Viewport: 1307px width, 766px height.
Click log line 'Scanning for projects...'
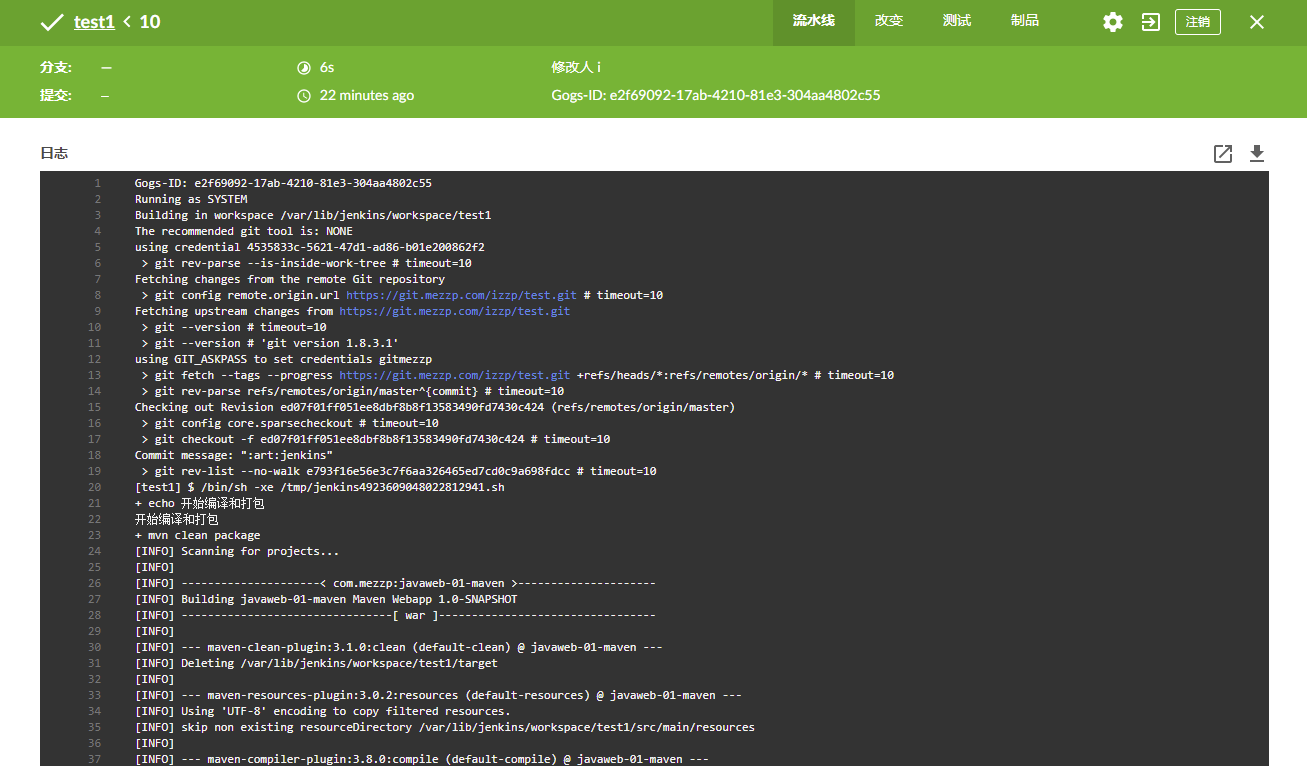237,551
